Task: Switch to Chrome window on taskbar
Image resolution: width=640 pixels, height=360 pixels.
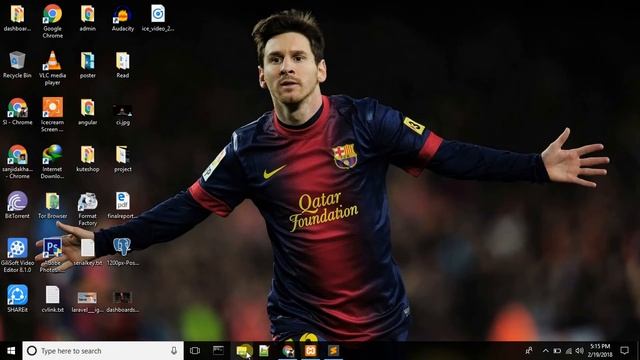Action: (288, 351)
